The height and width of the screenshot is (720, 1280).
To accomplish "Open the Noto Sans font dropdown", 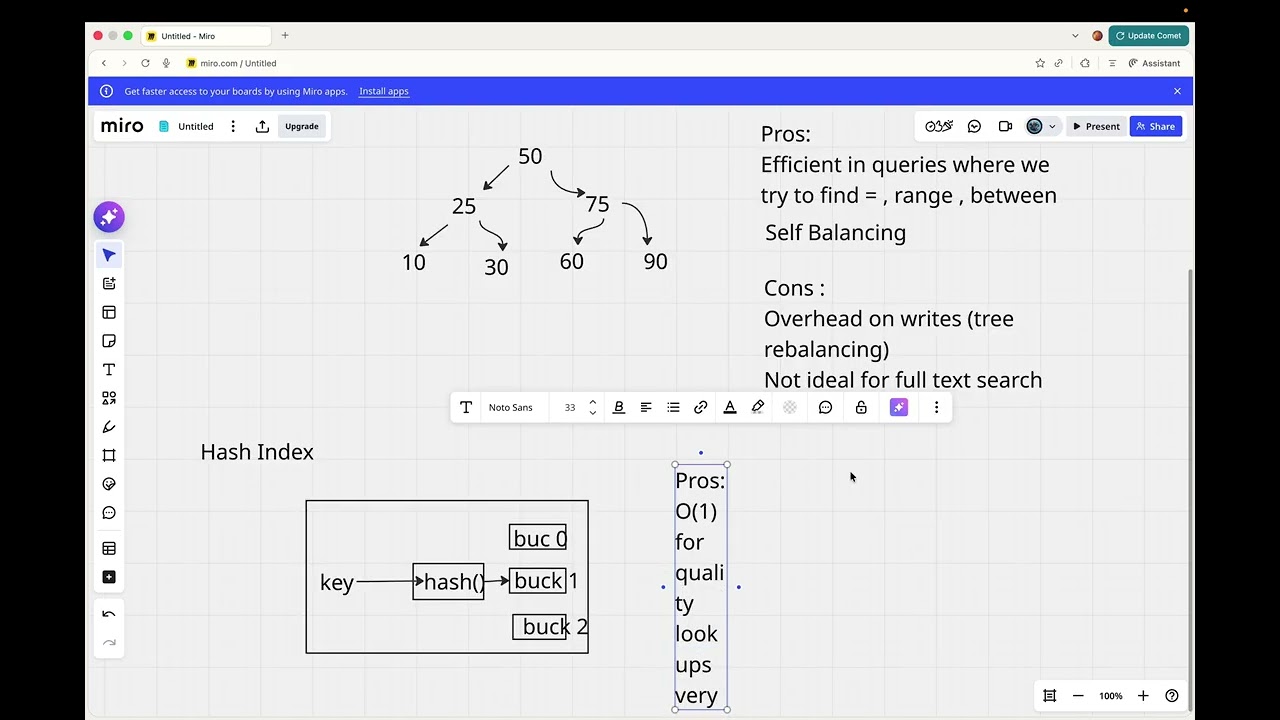I will point(511,407).
